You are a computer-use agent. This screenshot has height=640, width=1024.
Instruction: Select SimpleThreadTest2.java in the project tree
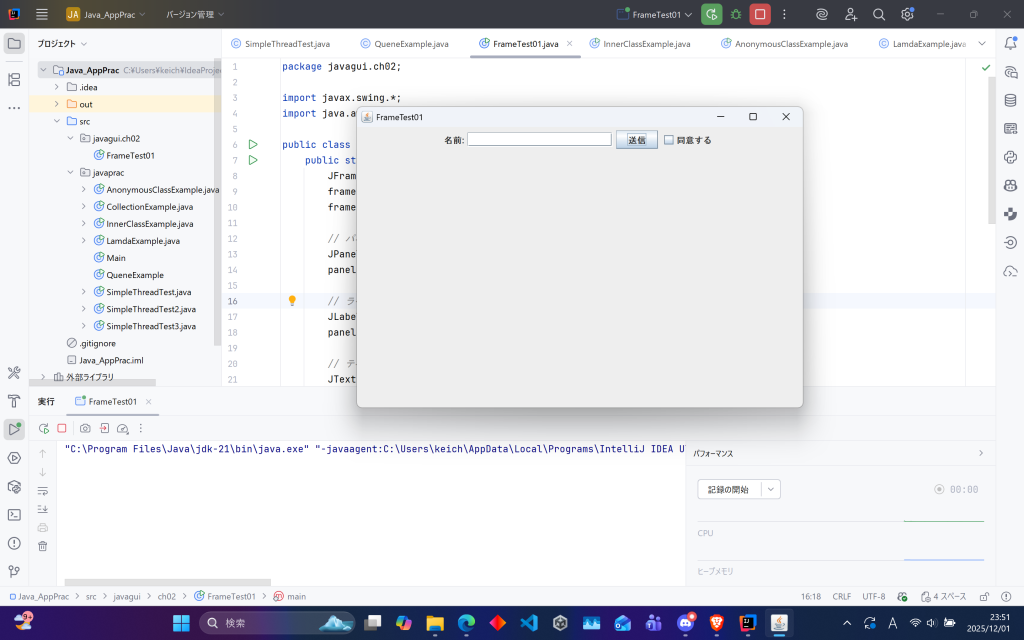pyautogui.click(x=150, y=309)
